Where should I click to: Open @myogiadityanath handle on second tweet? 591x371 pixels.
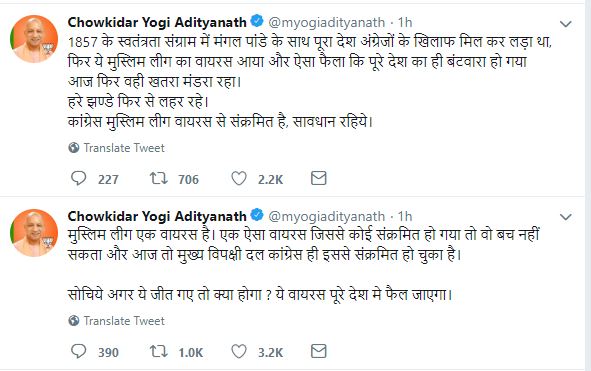[x=326, y=216]
